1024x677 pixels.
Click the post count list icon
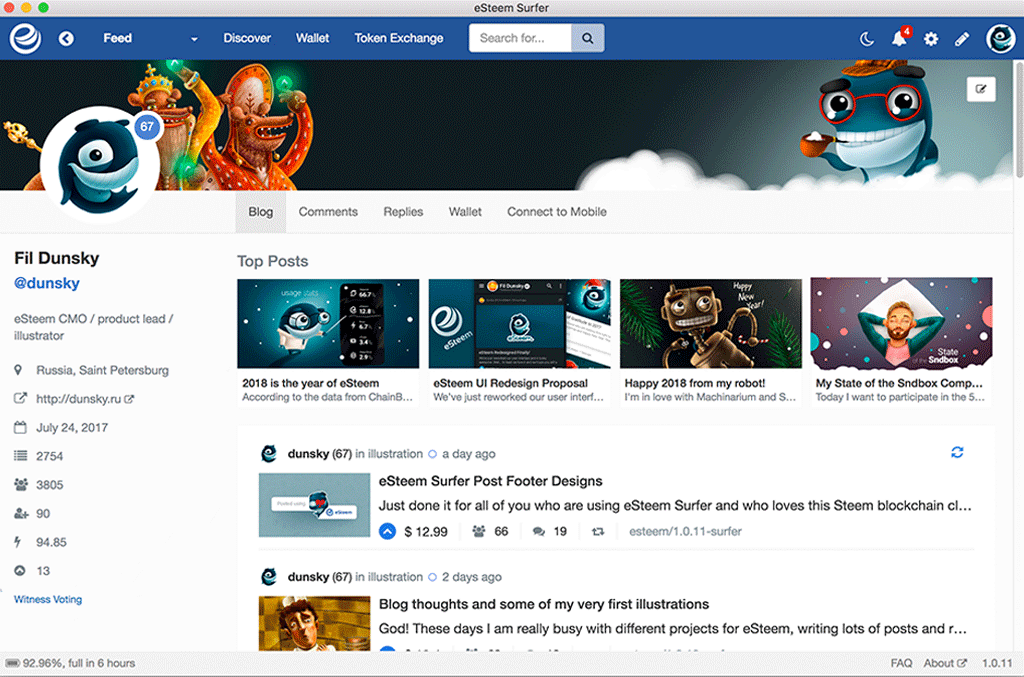click(x=20, y=456)
